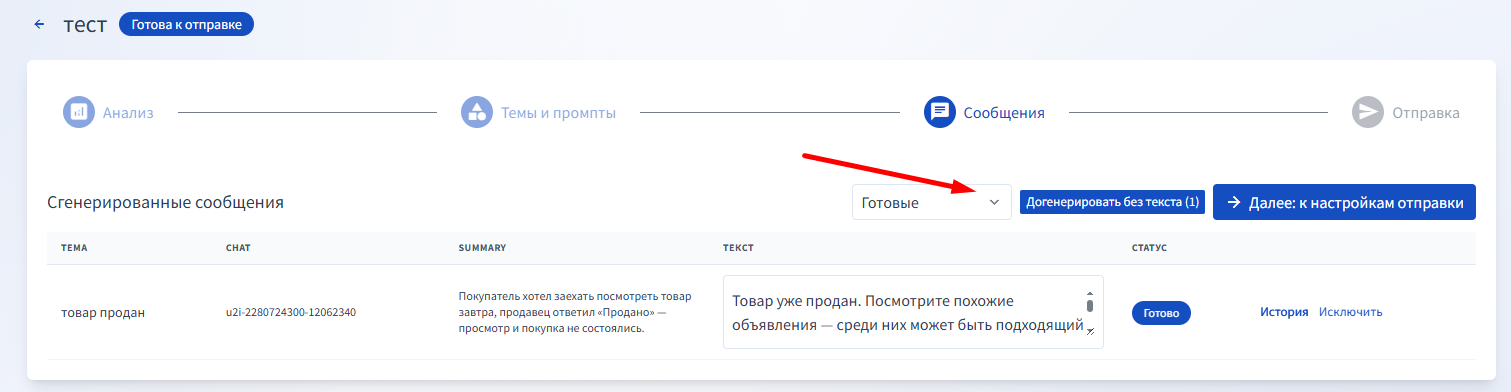Switch to the Отправка step

click(1425, 113)
